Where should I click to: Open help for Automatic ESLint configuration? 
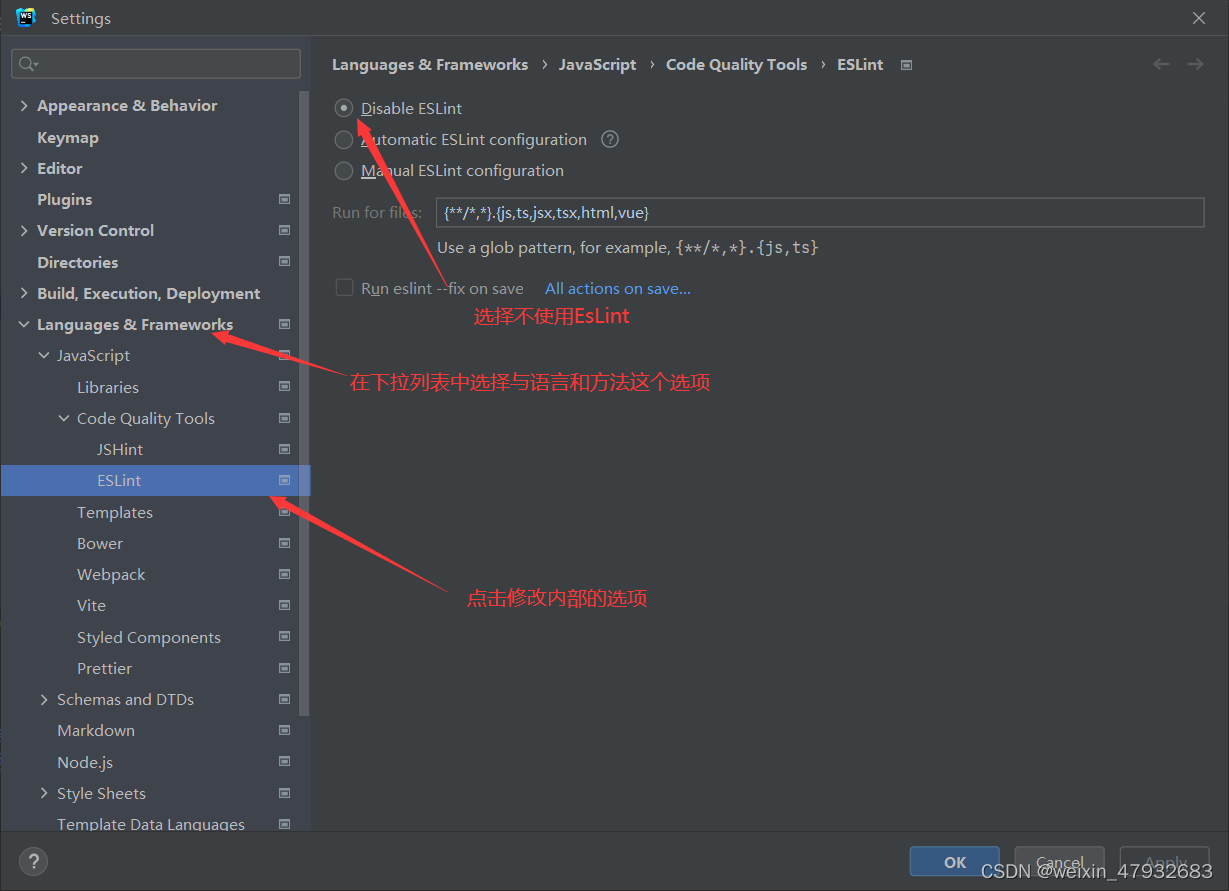click(x=610, y=139)
